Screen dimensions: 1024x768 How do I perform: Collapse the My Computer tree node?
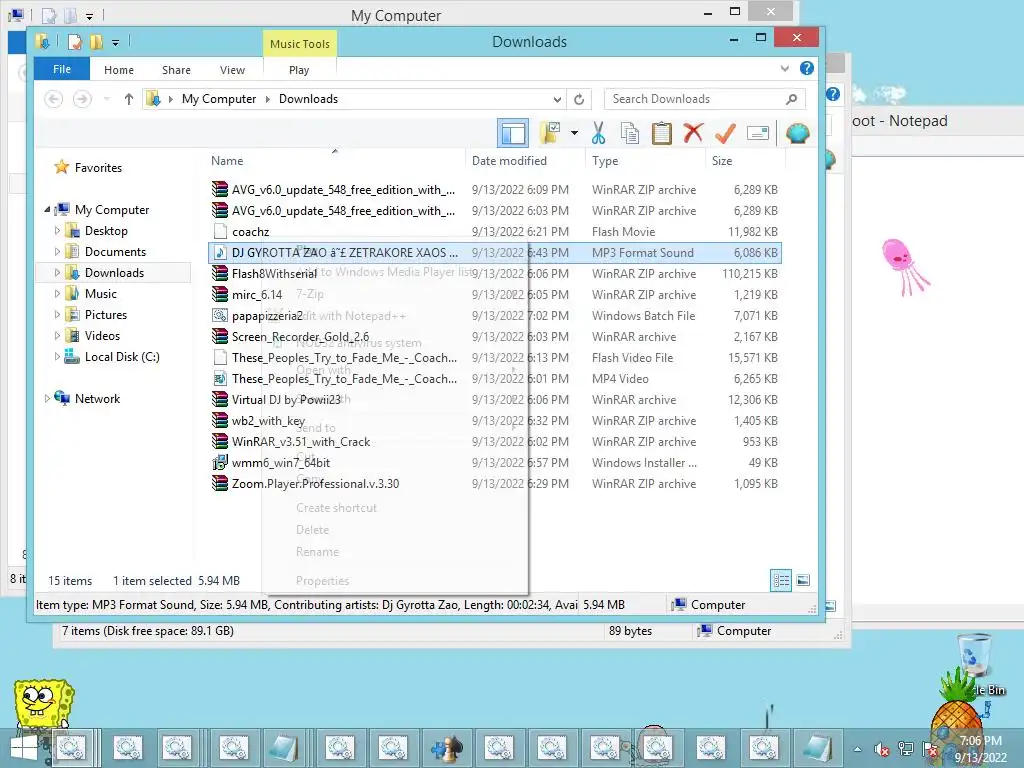47,210
